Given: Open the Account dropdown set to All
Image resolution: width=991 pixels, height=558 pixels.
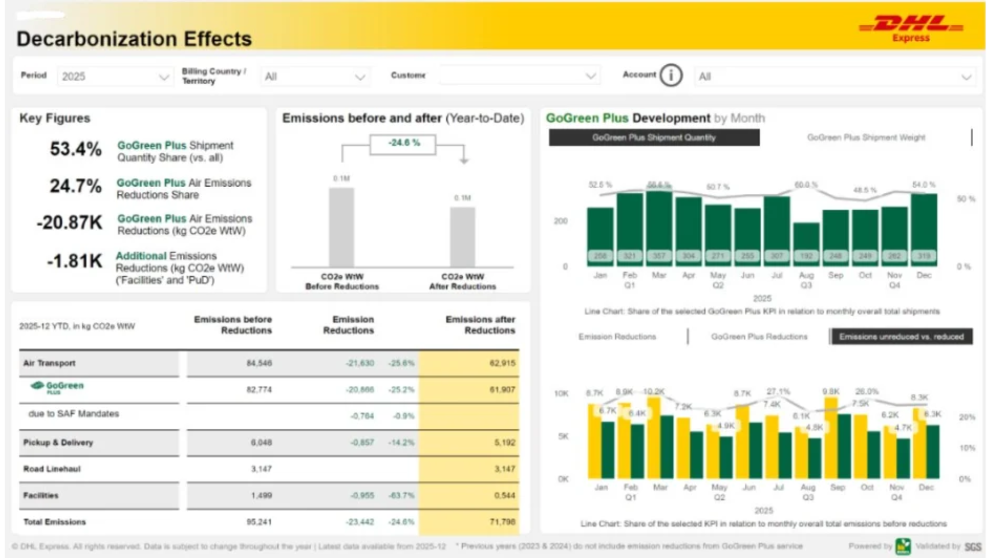Looking at the screenshot, I should (x=834, y=76).
